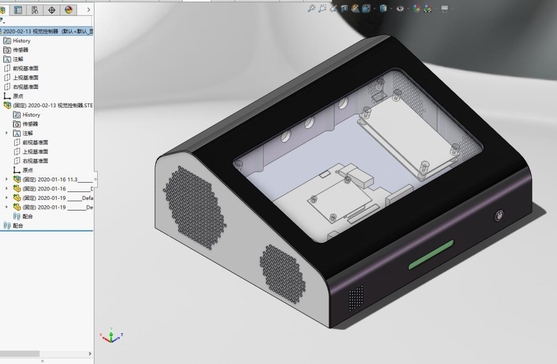Open the Hide/Show Items dropdown arrow

(x=408, y=9)
